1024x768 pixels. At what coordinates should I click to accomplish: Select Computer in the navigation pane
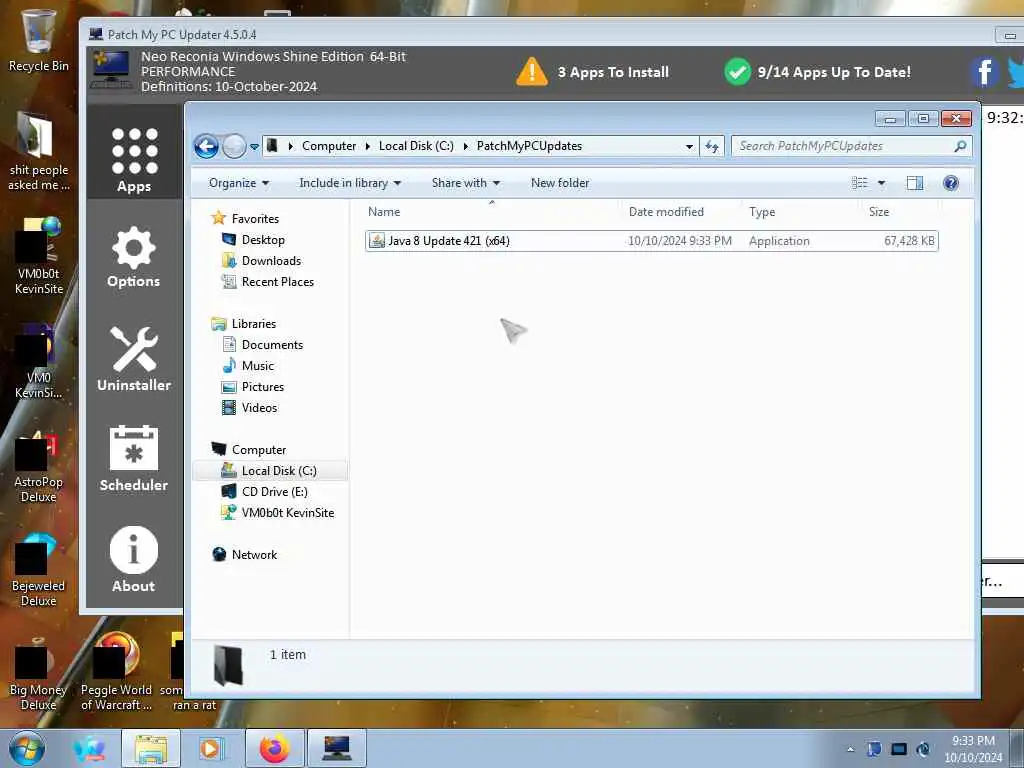click(249, 450)
